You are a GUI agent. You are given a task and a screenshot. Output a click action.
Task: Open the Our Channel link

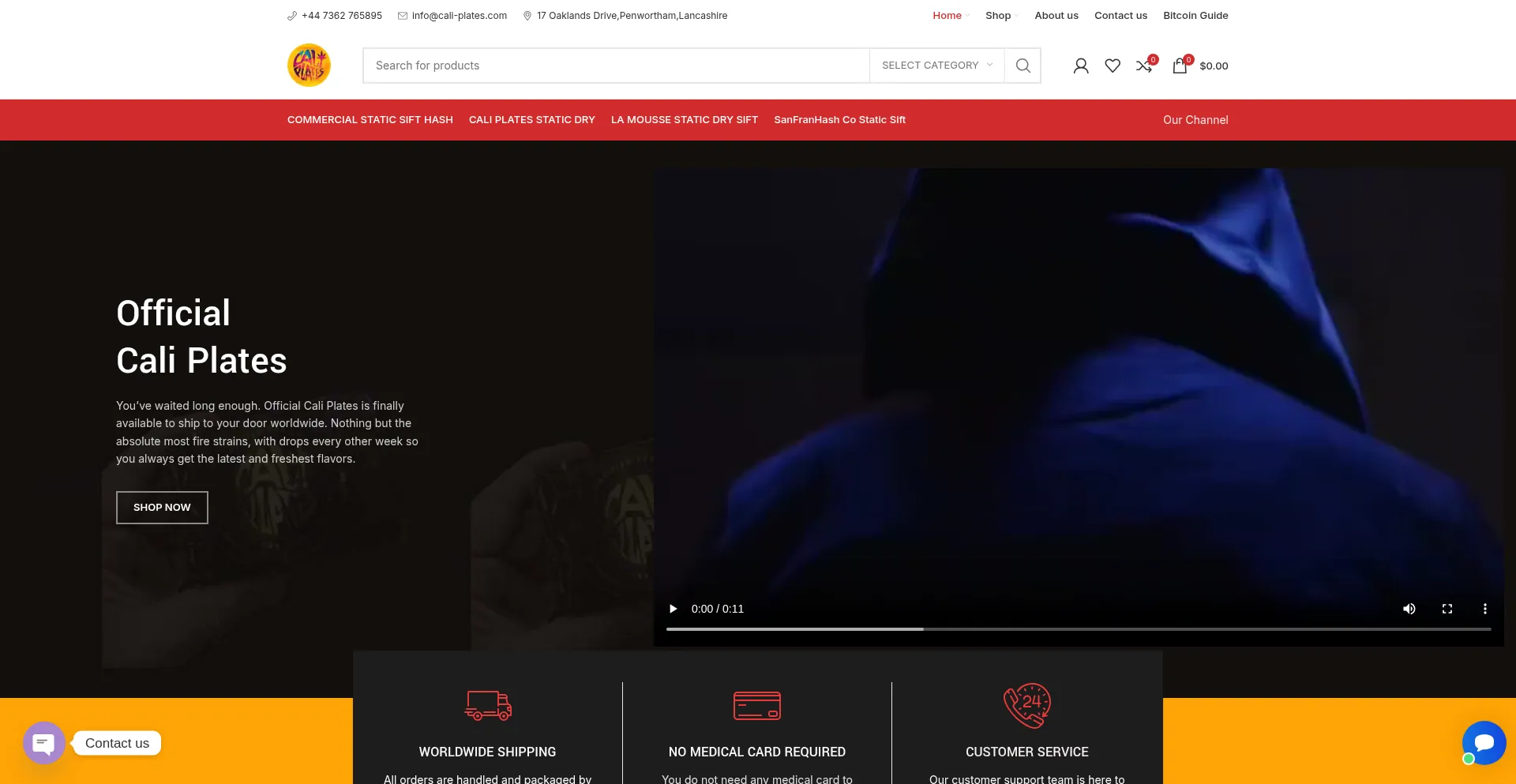point(1195,120)
